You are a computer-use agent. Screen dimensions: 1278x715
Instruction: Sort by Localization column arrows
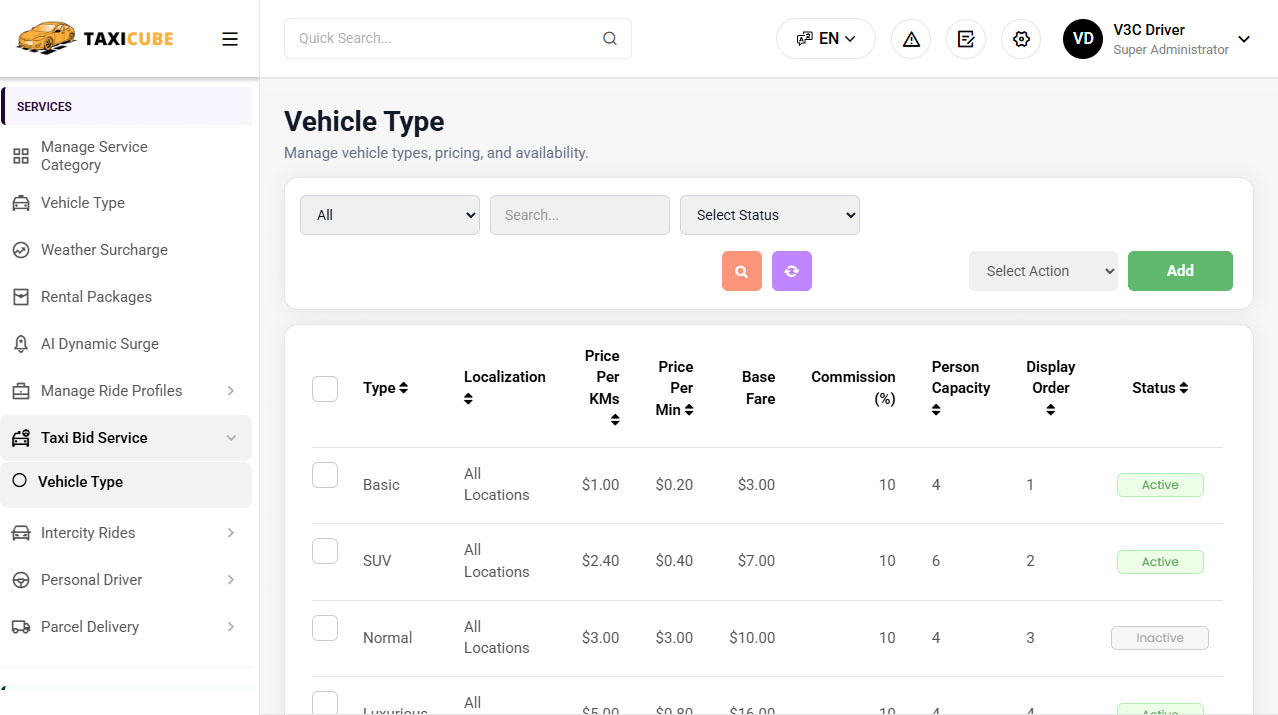click(469, 399)
